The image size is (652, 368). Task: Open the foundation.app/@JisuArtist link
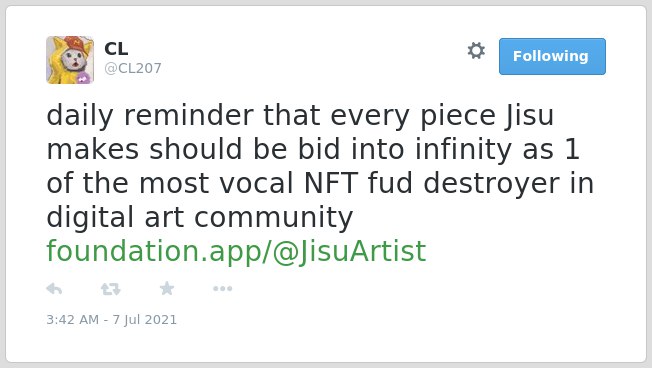click(236, 251)
